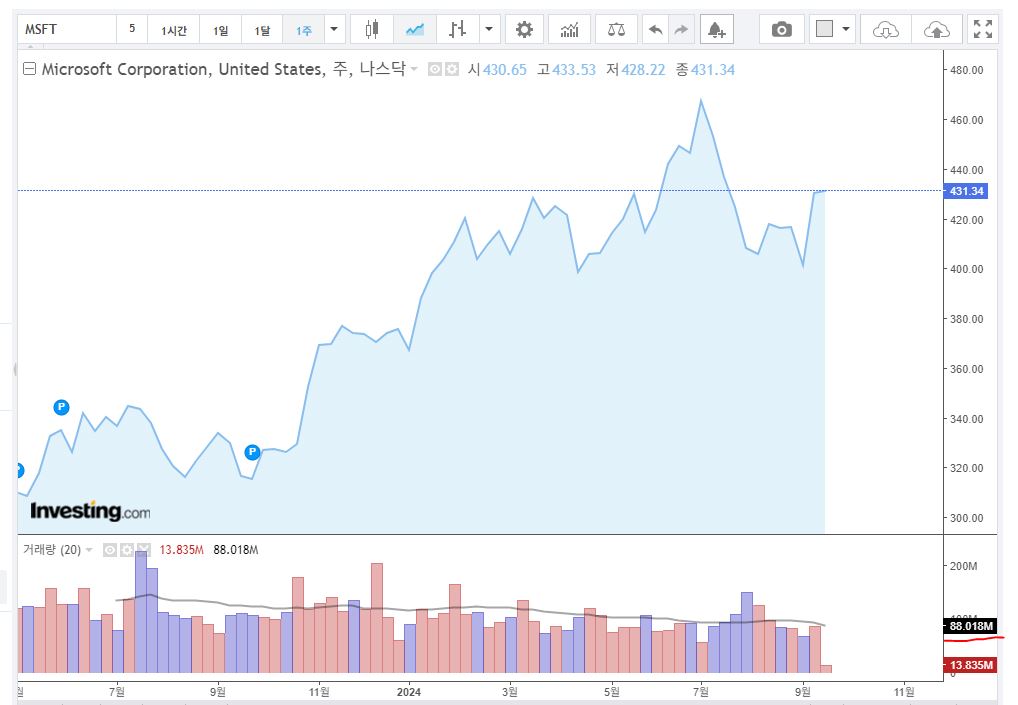Open settings gear for MSFT series legend
Viewport: 1018px width, 705px height.
pyautogui.click(x=452, y=69)
